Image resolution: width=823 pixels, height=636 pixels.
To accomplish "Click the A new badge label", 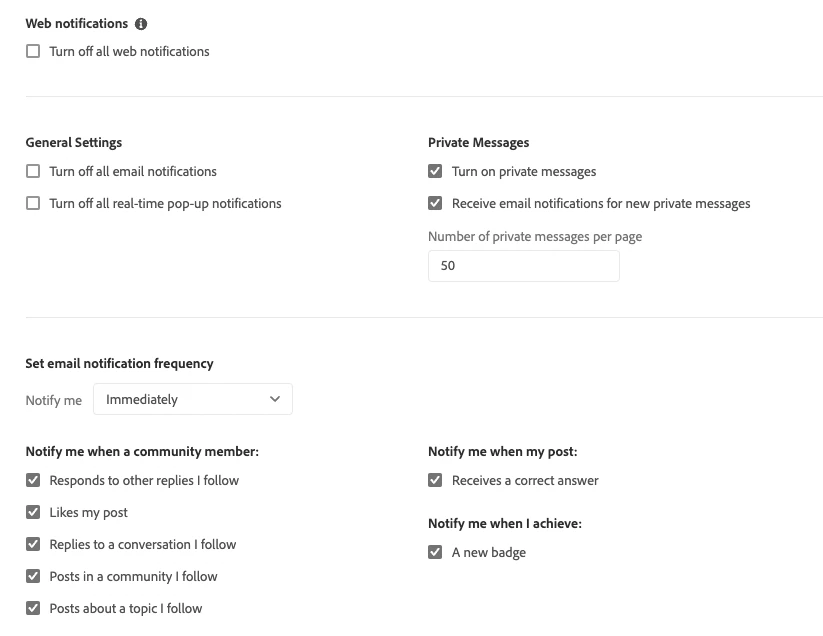I will (488, 553).
